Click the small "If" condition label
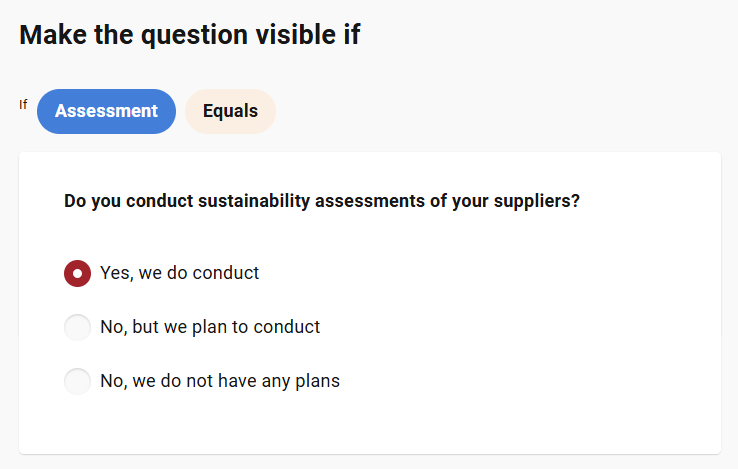The width and height of the screenshot is (738, 469). click(23, 104)
